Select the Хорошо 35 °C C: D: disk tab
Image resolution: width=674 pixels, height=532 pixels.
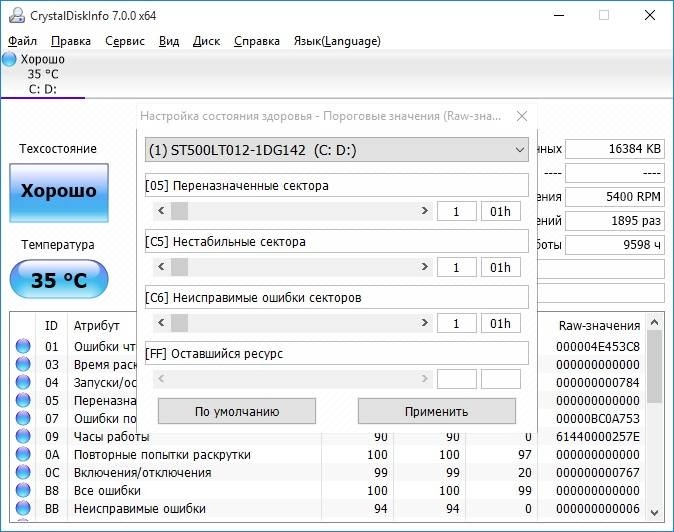tap(43, 74)
